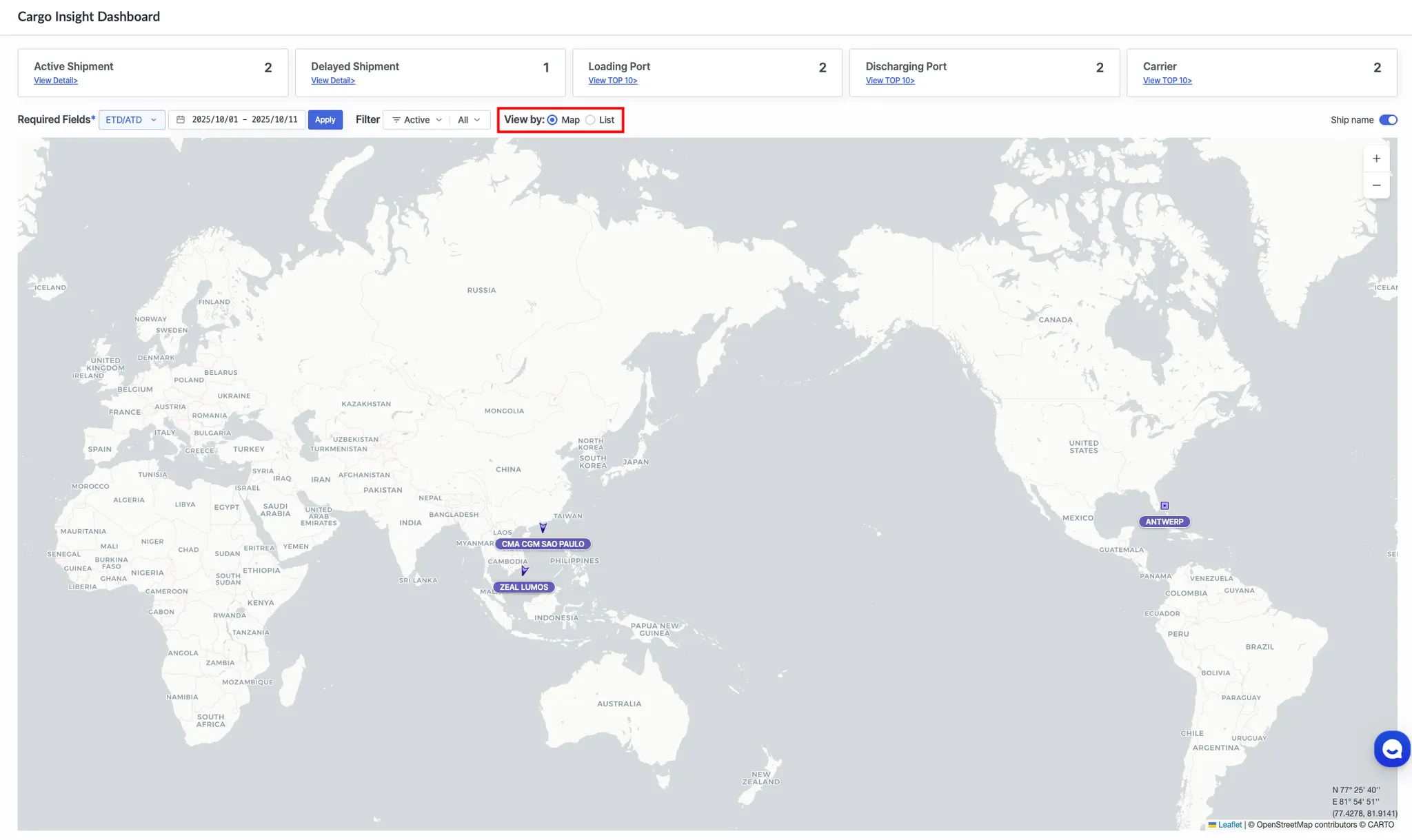Open View Detail under Delayed Shipment
Image resolution: width=1412 pixels, height=840 pixels.
333,81
